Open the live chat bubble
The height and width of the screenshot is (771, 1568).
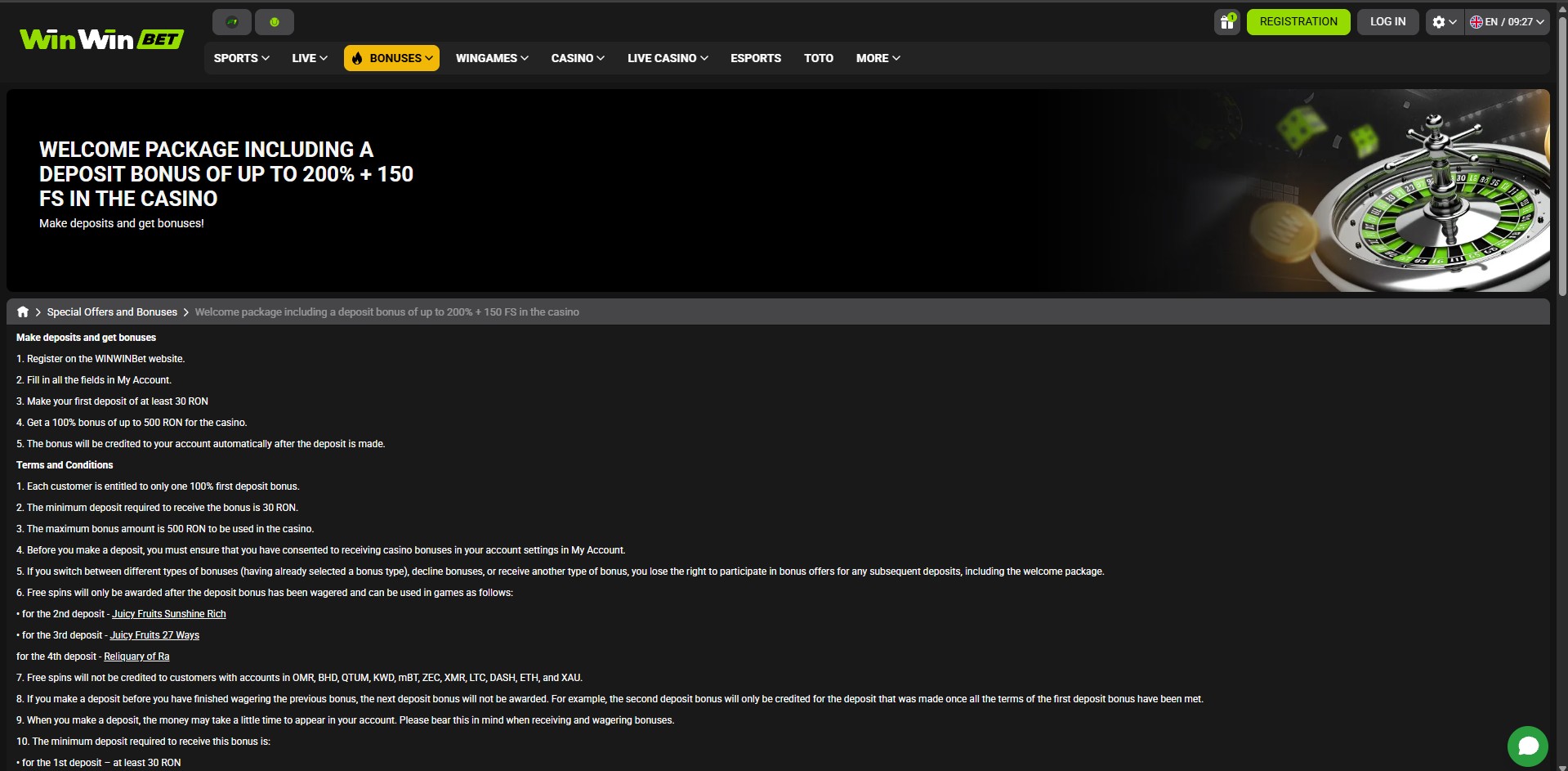pos(1528,746)
